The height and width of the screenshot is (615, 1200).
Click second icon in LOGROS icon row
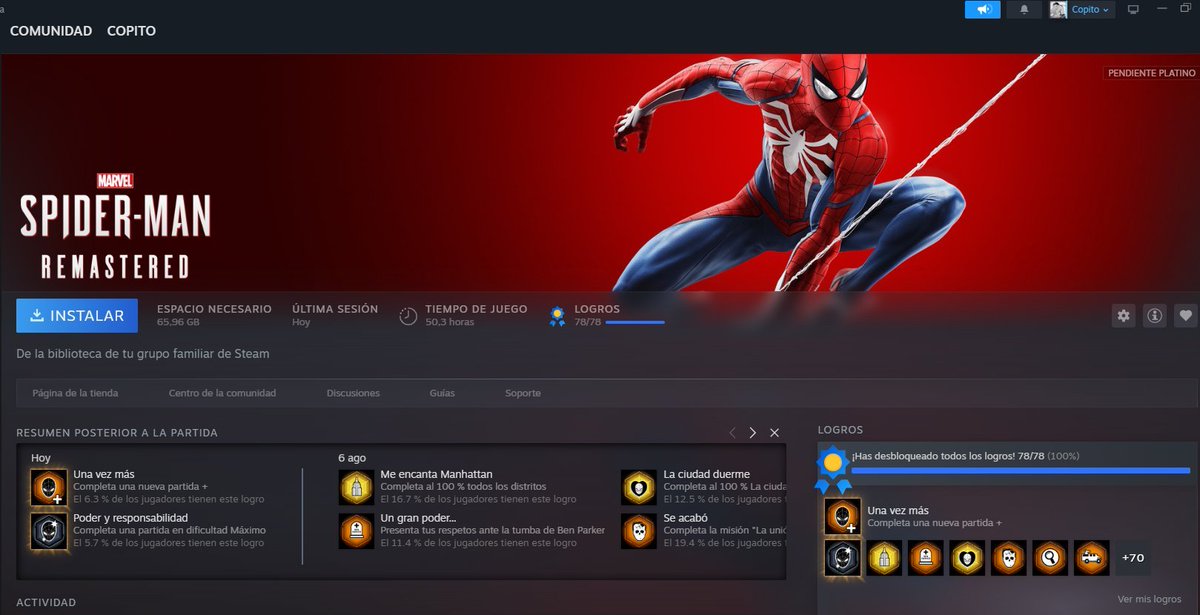coord(884,558)
